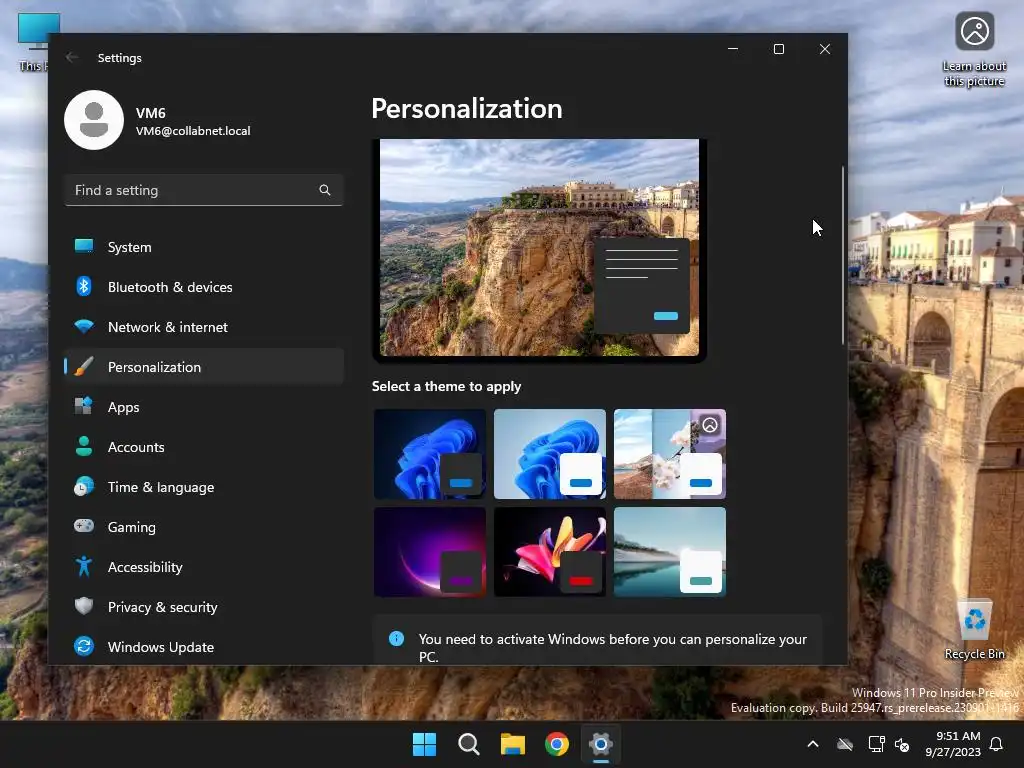The image size is (1024, 768).
Task: Select the This PC desktop icon
Action: click(x=33, y=42)
